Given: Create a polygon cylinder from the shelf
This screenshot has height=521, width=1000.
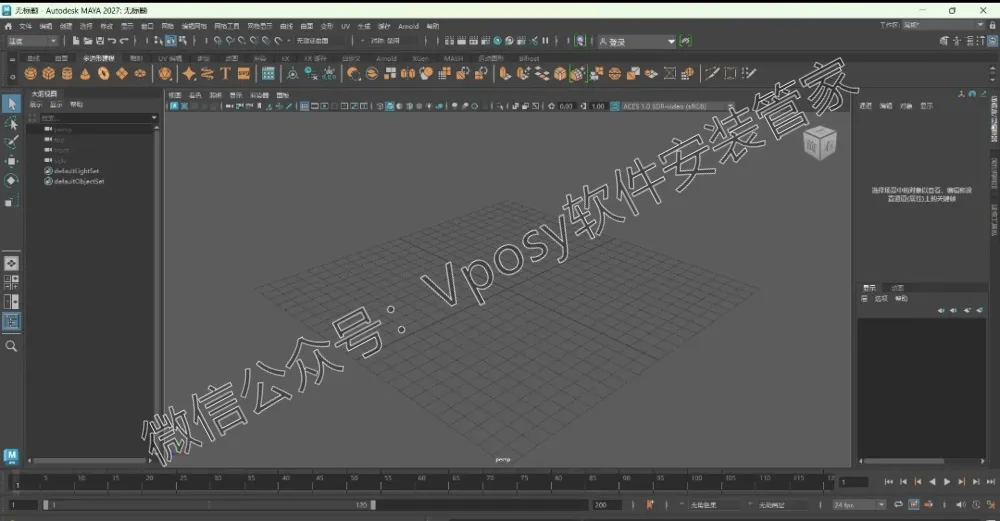Looking at the screenshot, I should (67, 73).
